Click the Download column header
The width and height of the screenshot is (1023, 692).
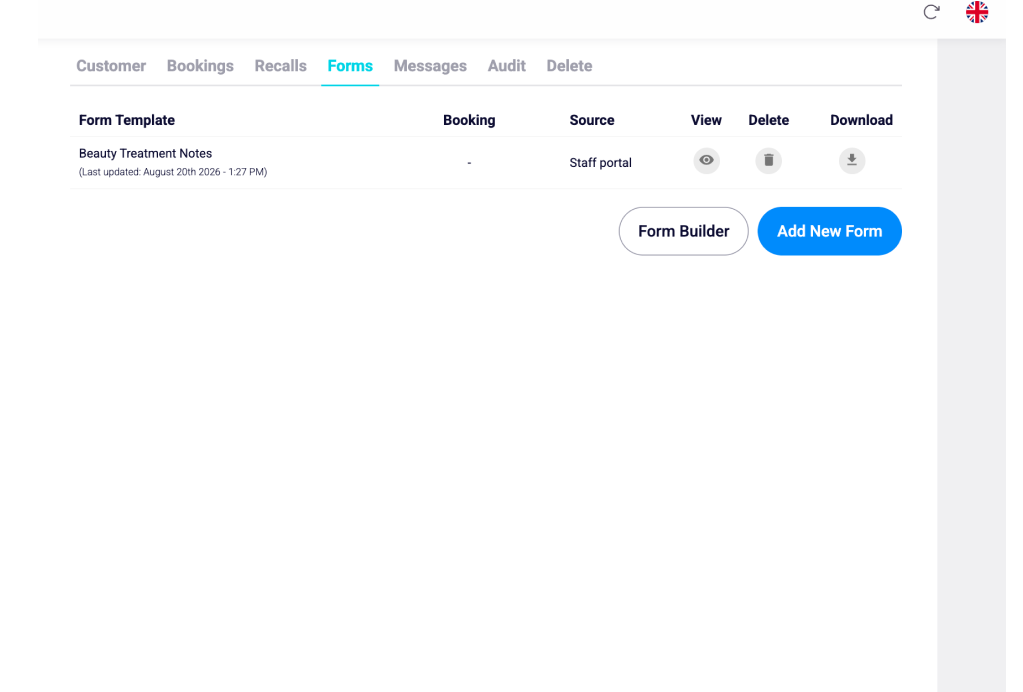pos(861,120)
